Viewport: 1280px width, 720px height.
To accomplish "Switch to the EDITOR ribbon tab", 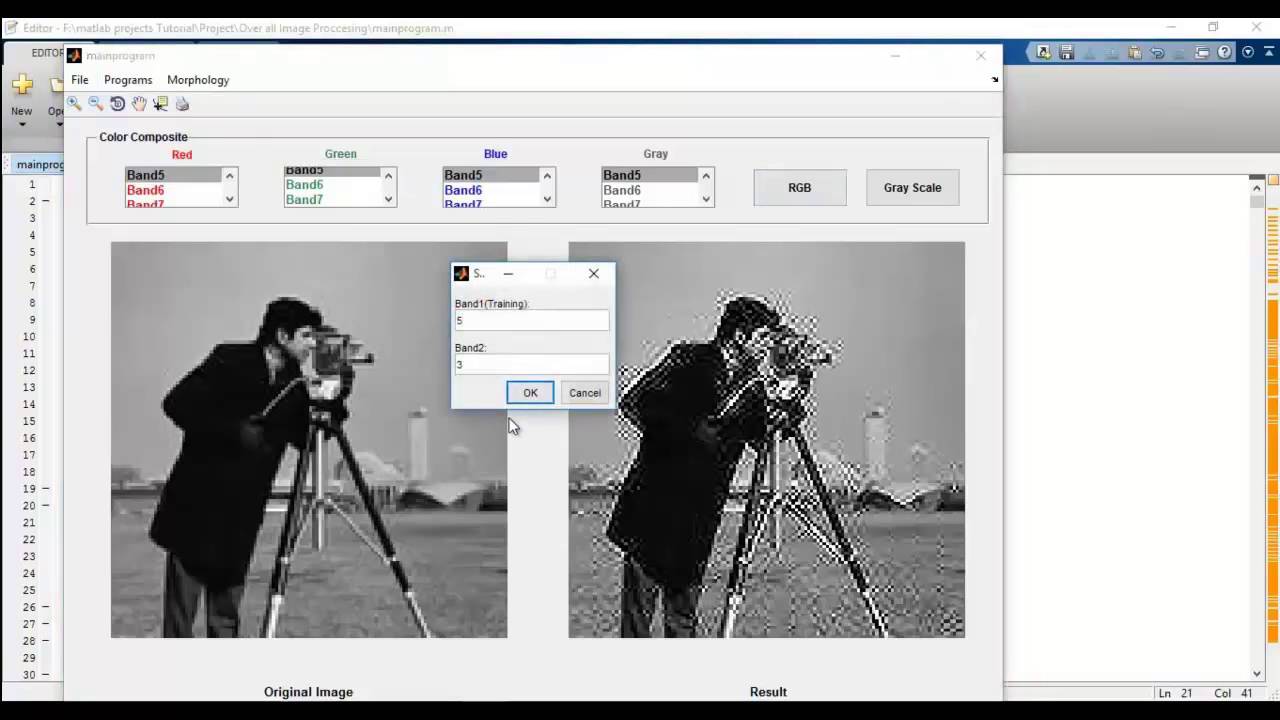I will click(46, 53).
